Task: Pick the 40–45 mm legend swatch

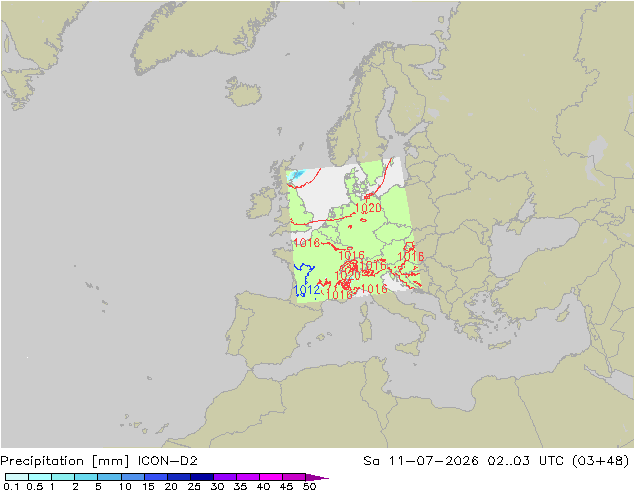Action: 271,477
